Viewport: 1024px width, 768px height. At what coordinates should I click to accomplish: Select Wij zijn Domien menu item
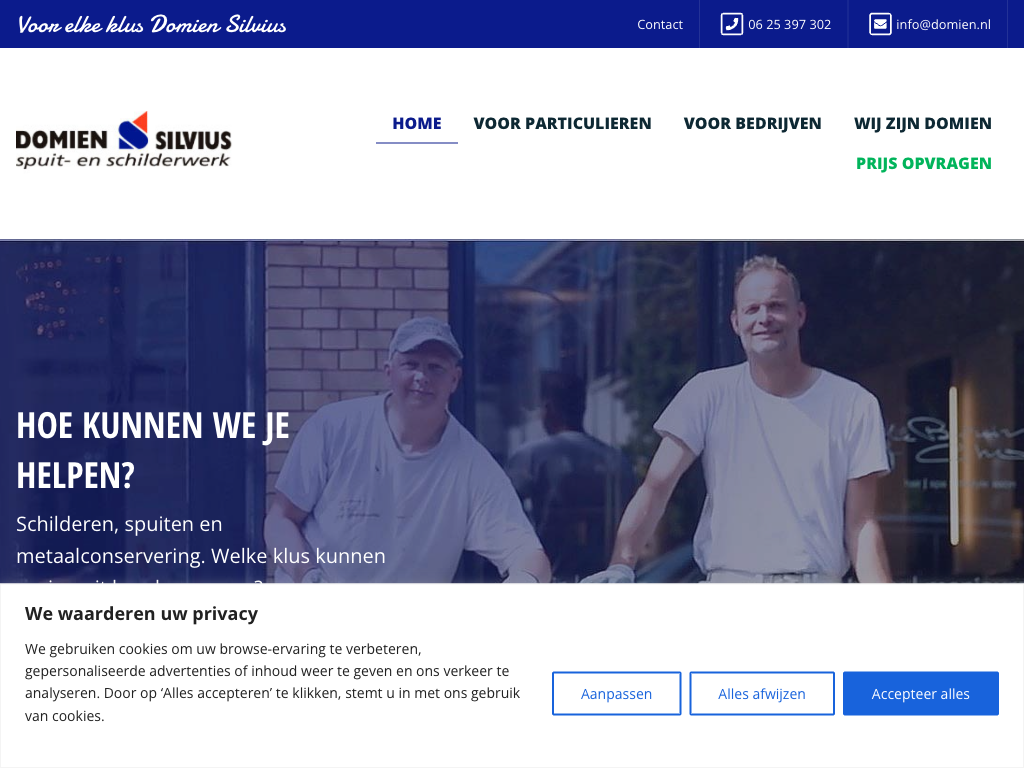923,123
